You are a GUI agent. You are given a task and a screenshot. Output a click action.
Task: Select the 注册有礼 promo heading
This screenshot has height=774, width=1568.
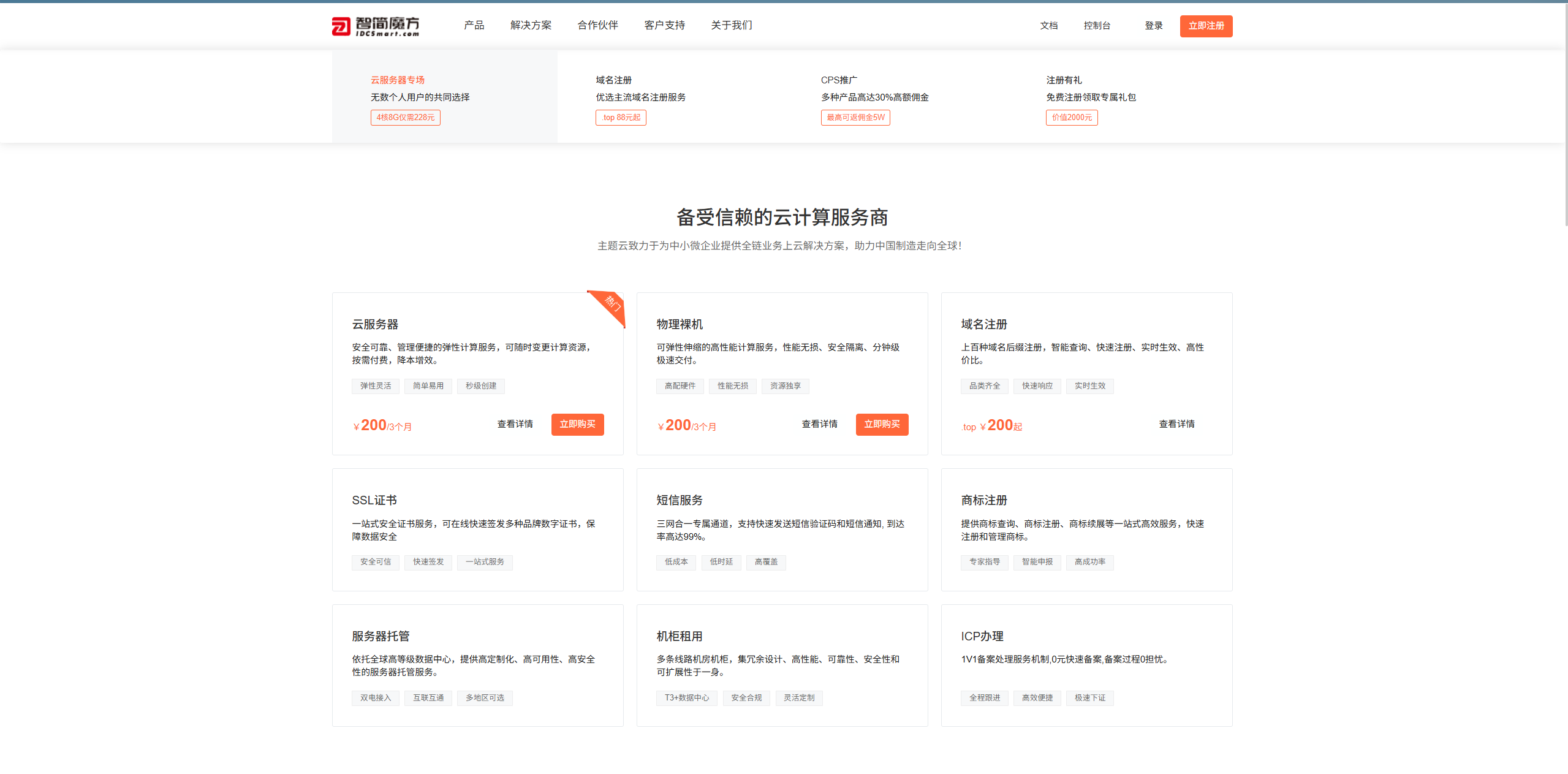[1064, 80]
